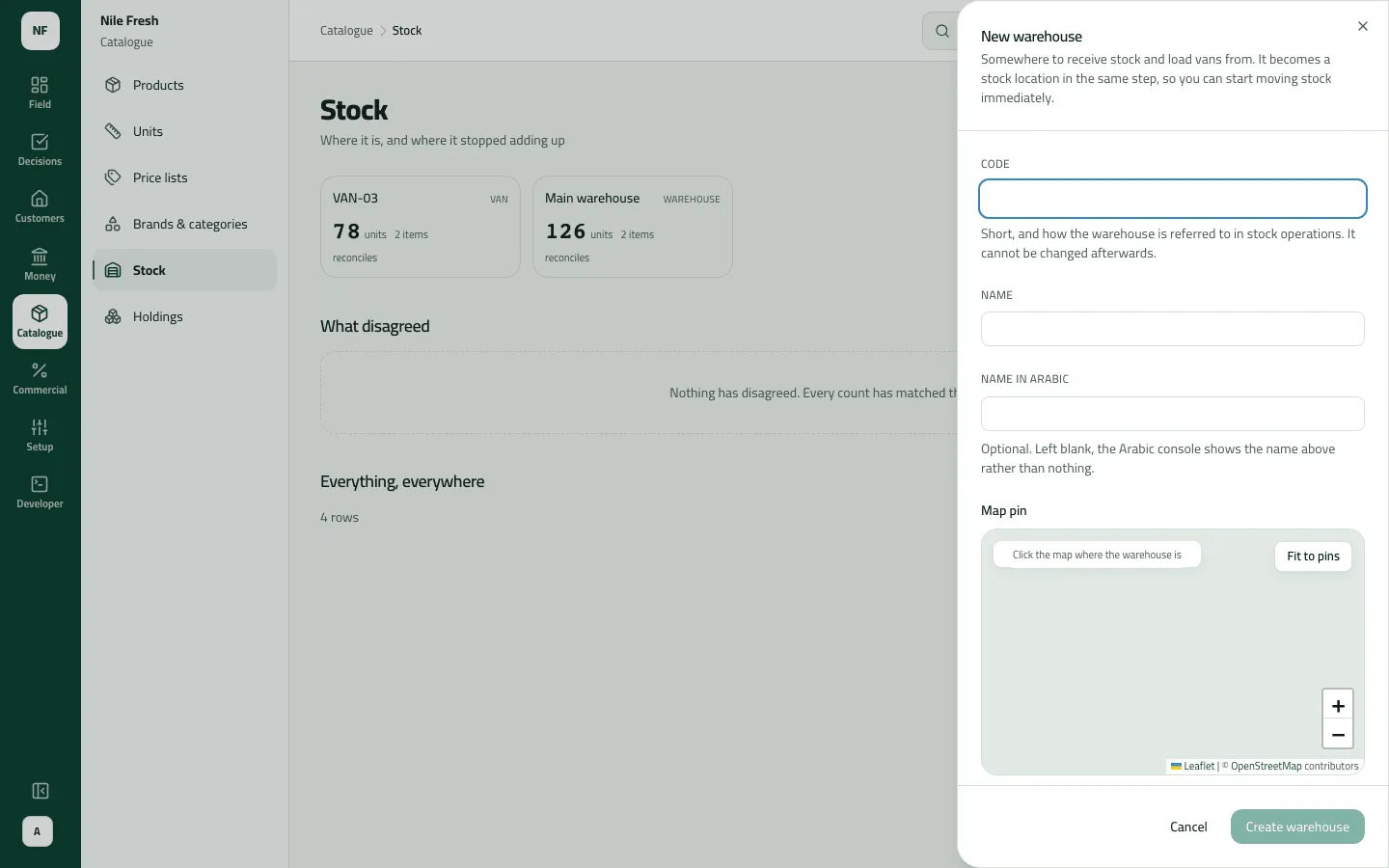Go to Customers section

(40, 206)
